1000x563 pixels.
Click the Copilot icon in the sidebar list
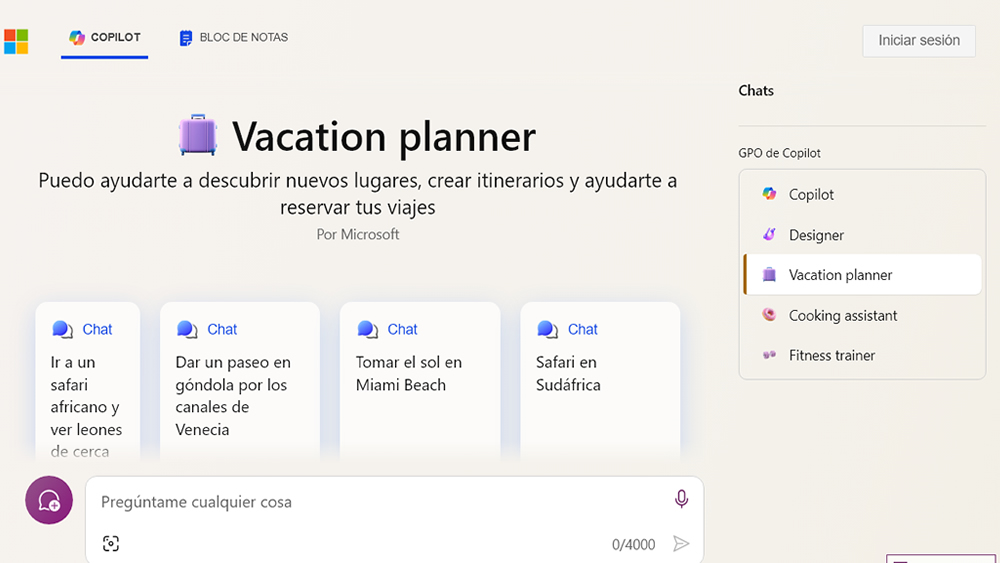click(x=769, y=194)
